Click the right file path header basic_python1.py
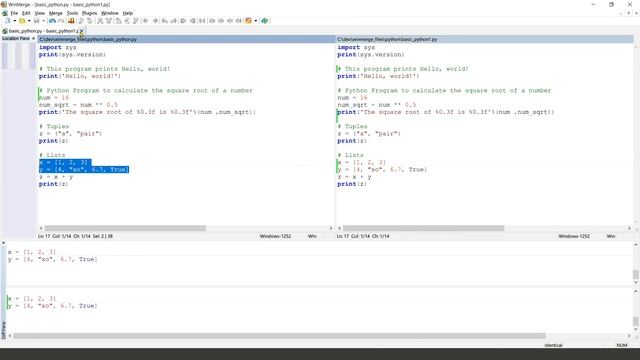 click(485, 39)
